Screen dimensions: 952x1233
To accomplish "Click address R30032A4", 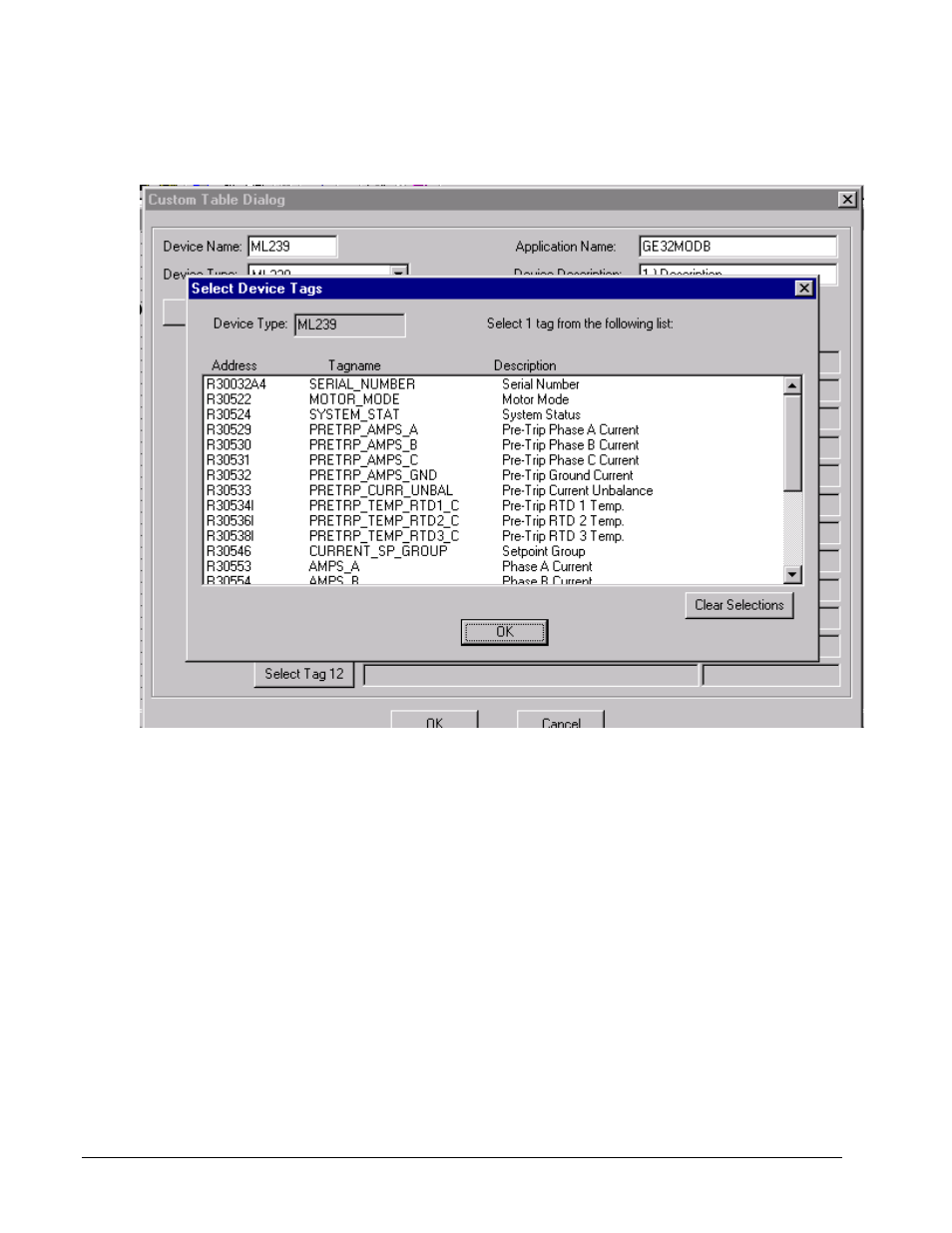I will (237, 384).
